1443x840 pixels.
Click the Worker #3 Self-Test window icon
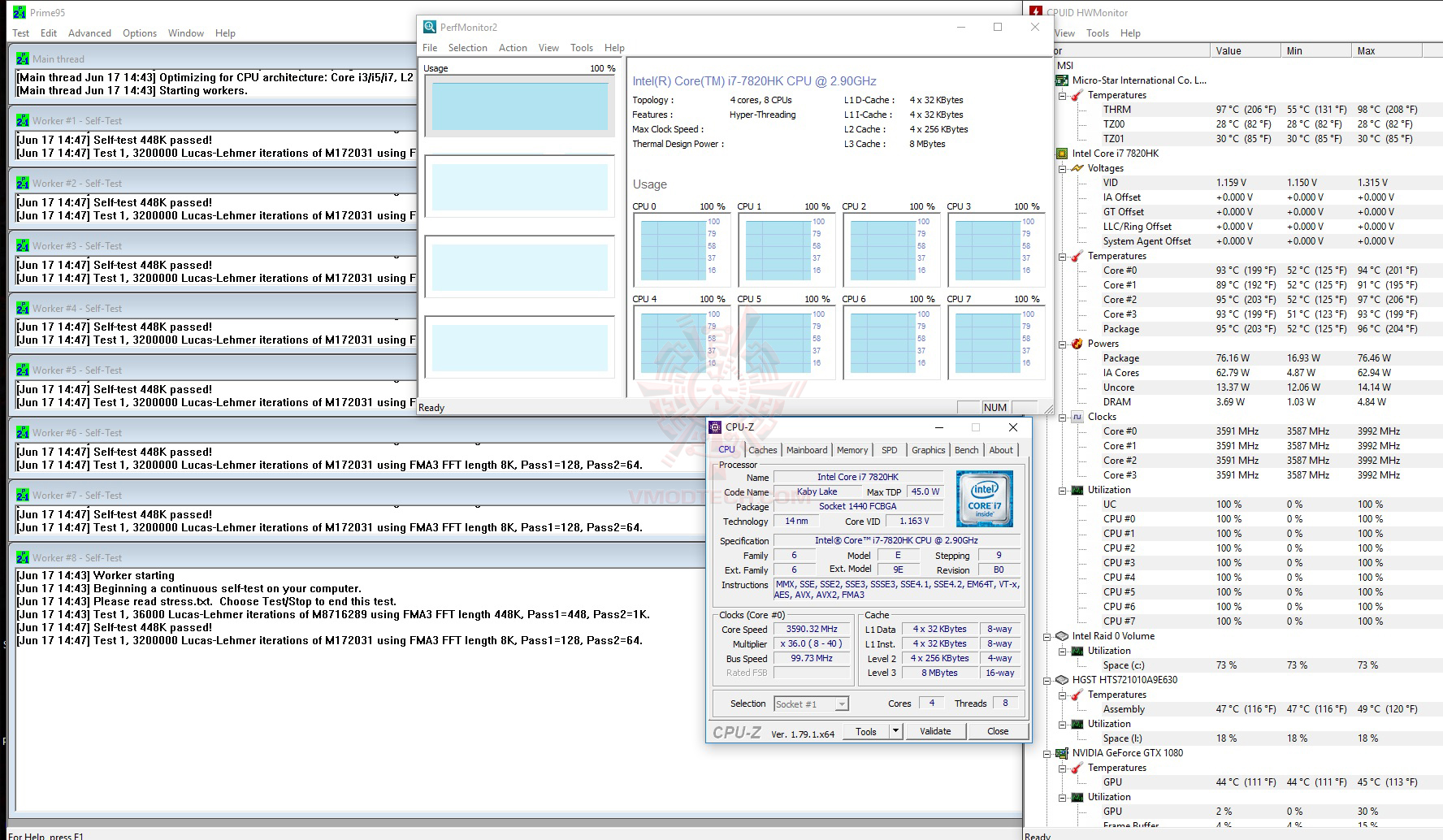23,245
